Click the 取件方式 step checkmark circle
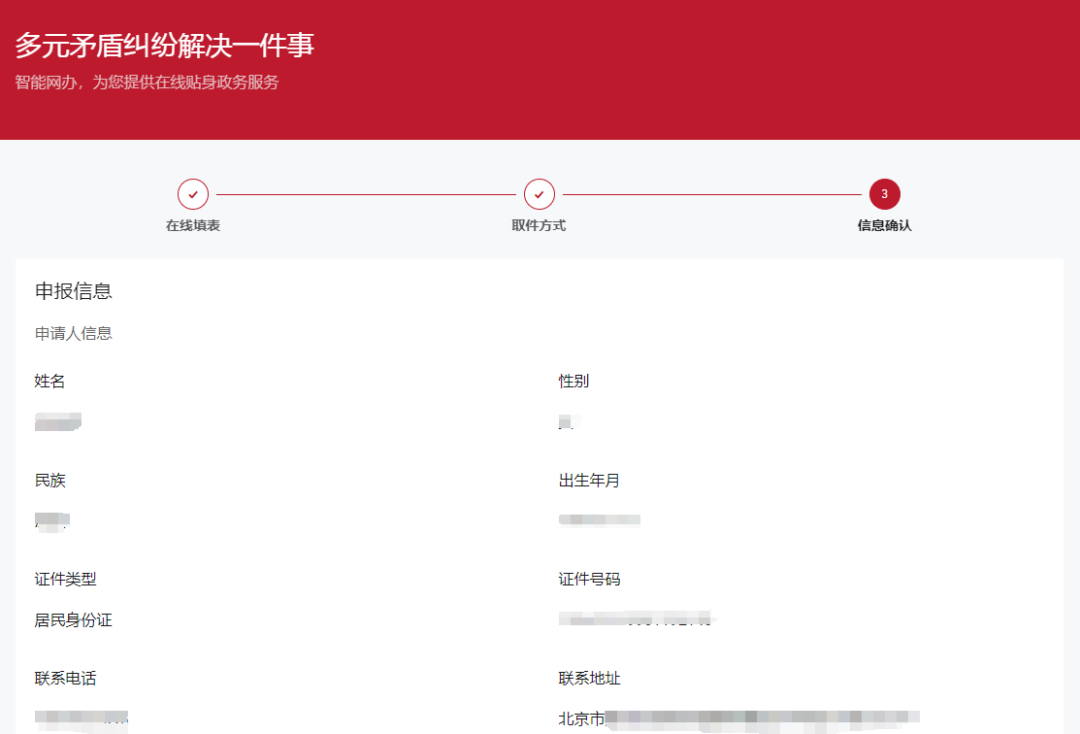Screen dimensions: 1080x734 (x=539, y=194)
